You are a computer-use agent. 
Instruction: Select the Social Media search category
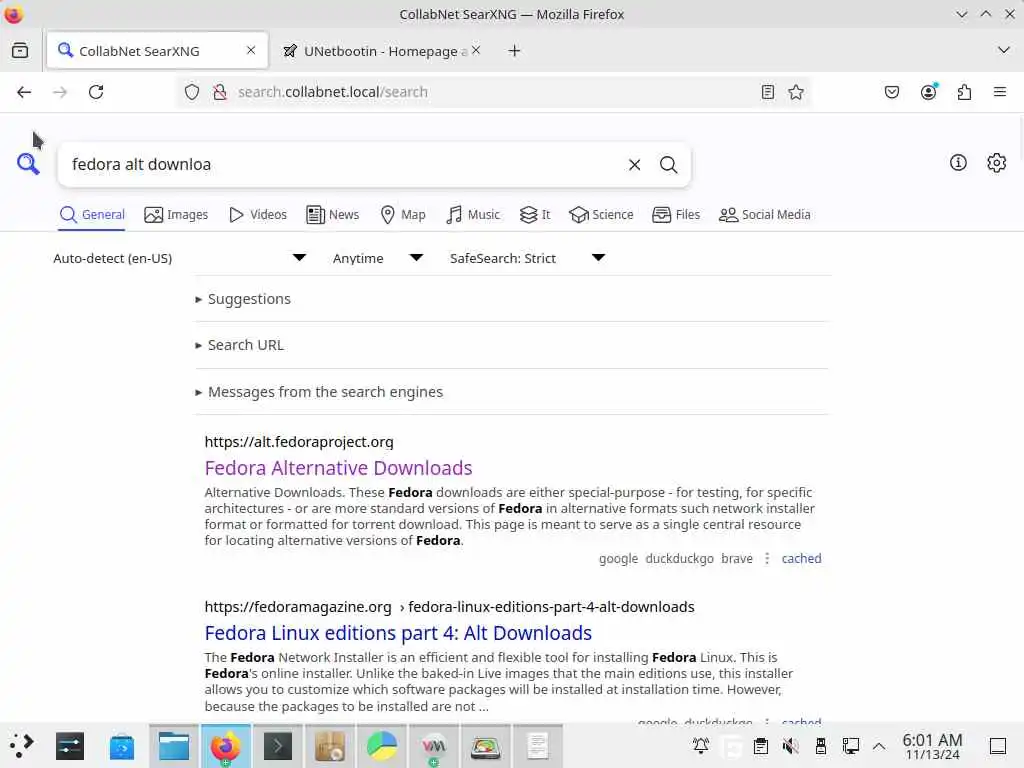point(764,215)
